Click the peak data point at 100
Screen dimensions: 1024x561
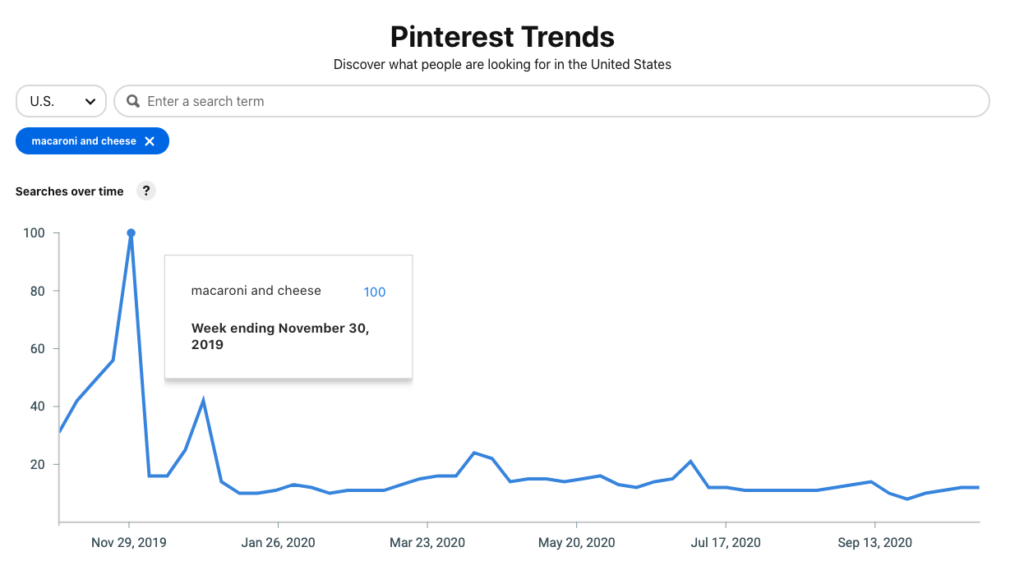(x=131, y=233)
